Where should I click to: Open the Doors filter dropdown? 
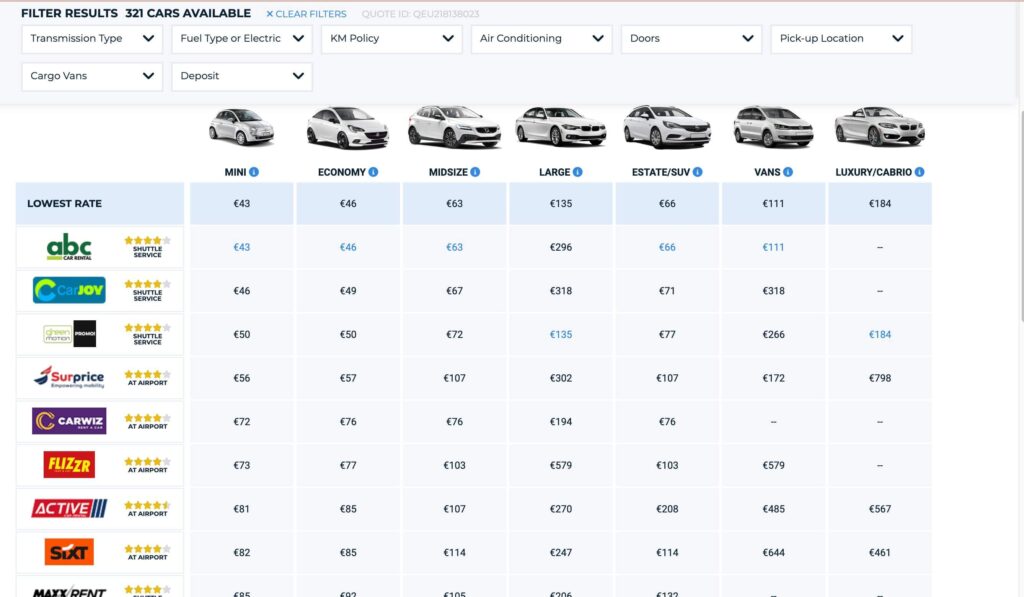[692, 39]
